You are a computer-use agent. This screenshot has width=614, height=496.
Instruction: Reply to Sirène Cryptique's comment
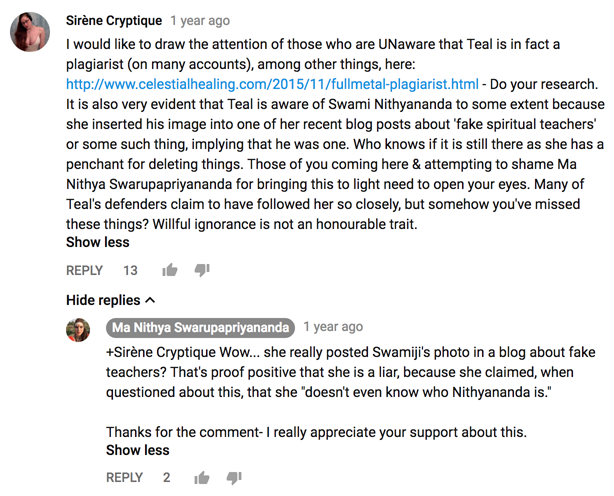(x=84, y=271)
